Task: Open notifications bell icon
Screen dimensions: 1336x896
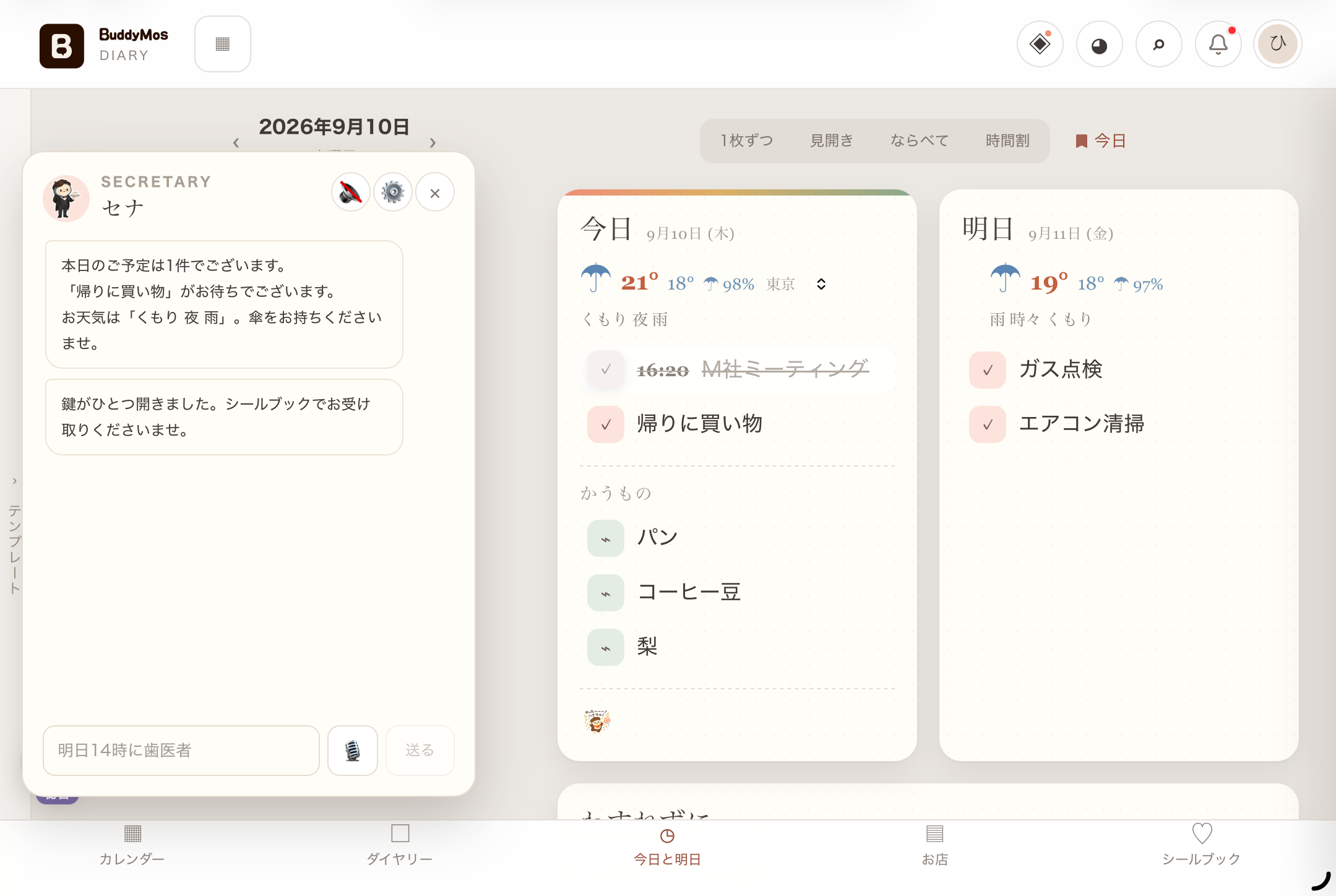Action: point(1218,45)
